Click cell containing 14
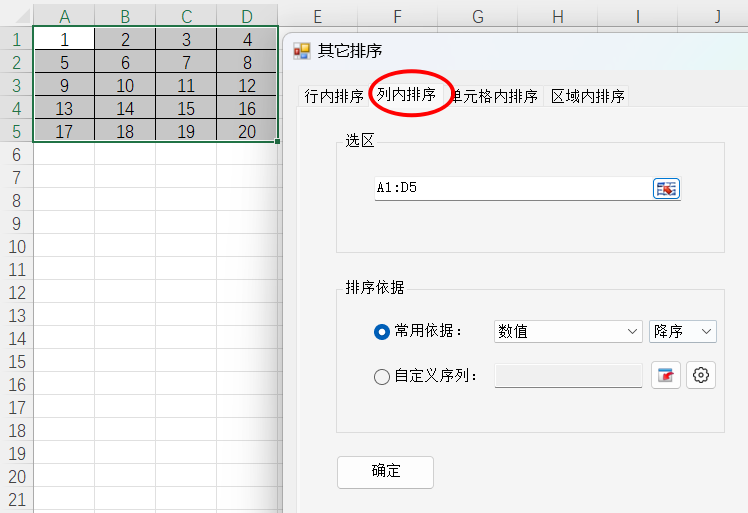 (125, 108)
